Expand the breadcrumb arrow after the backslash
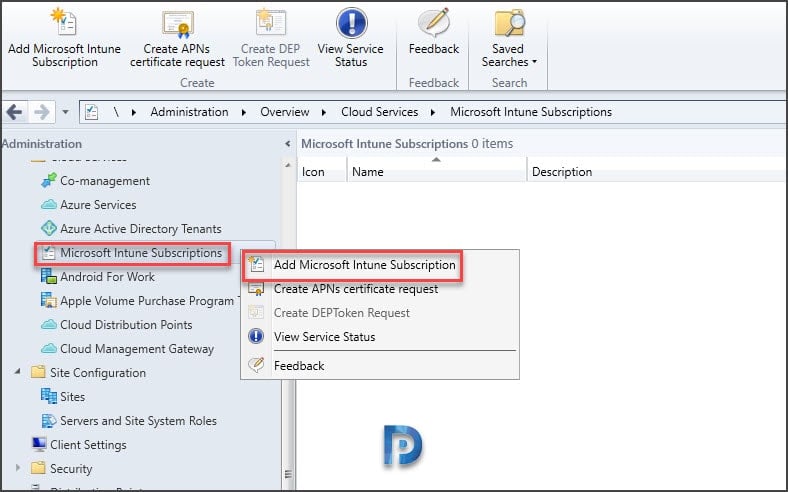 click(134, 112)
